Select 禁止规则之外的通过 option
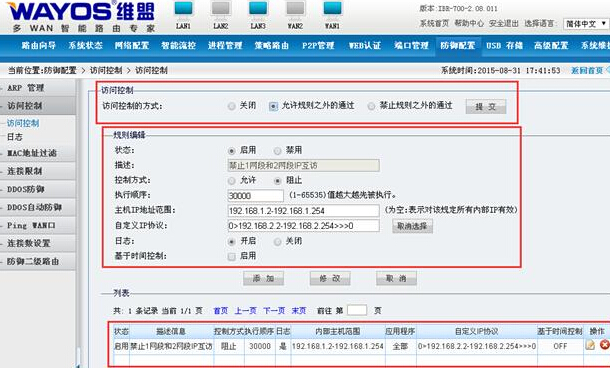Image resolution: width=610 pixels, height=368 pixels. [372, 106]
